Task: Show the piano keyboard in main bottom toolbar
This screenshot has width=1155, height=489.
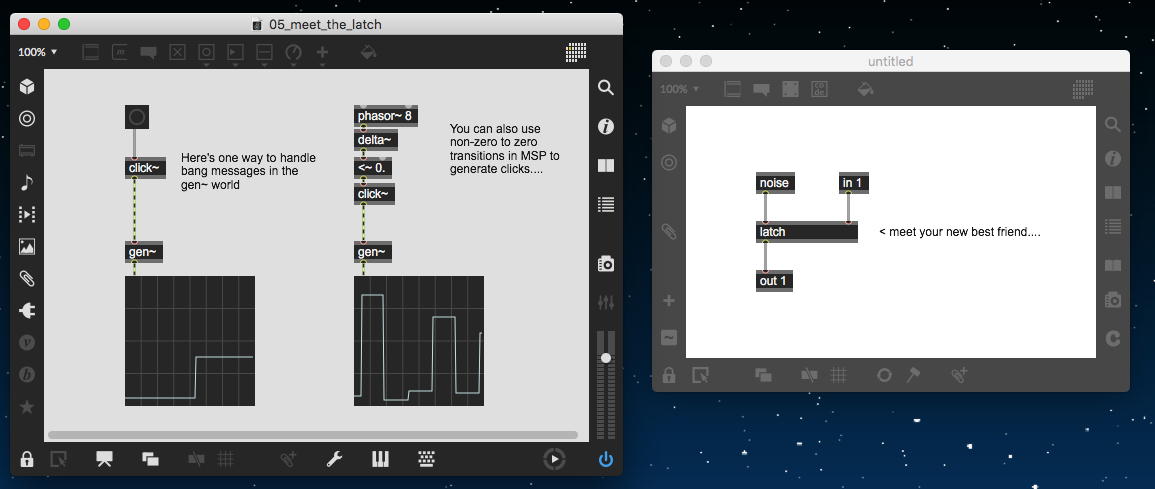Action: 380,460
